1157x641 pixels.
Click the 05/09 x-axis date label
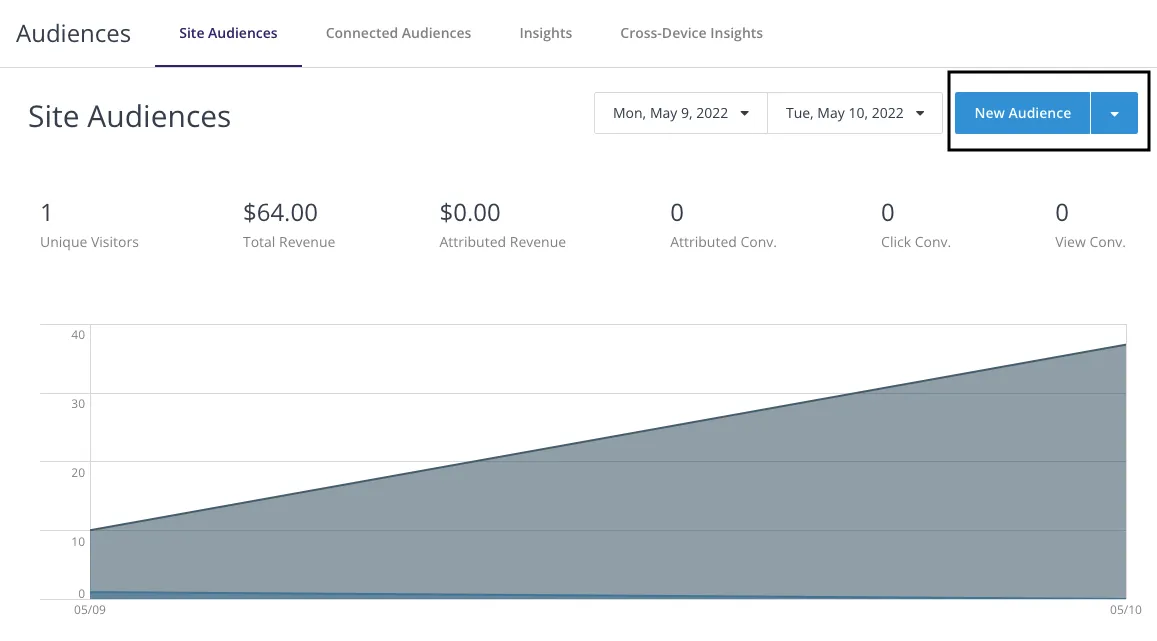click(89, 610)
